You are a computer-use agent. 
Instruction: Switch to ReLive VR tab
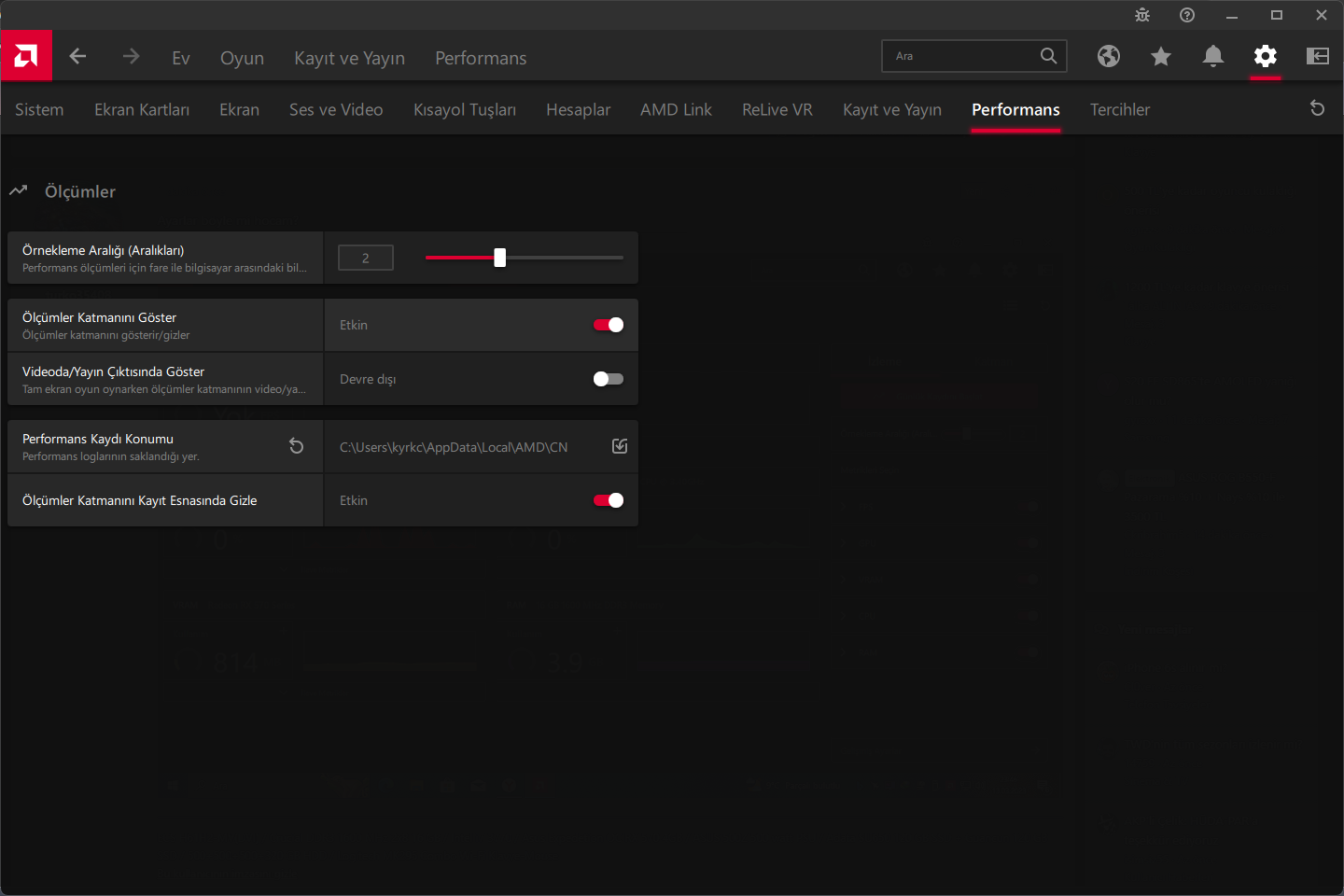click(x=777, y=109)
